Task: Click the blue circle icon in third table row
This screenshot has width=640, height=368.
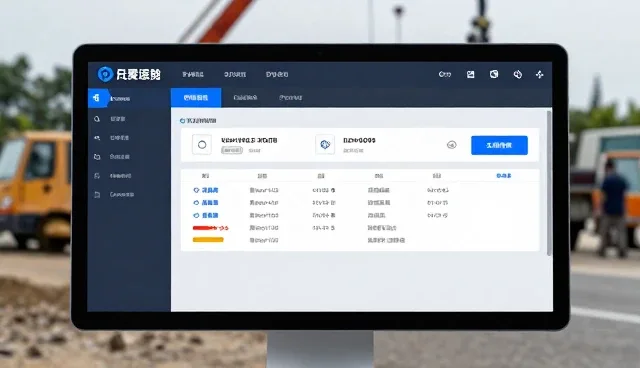Action: point(196,215)
